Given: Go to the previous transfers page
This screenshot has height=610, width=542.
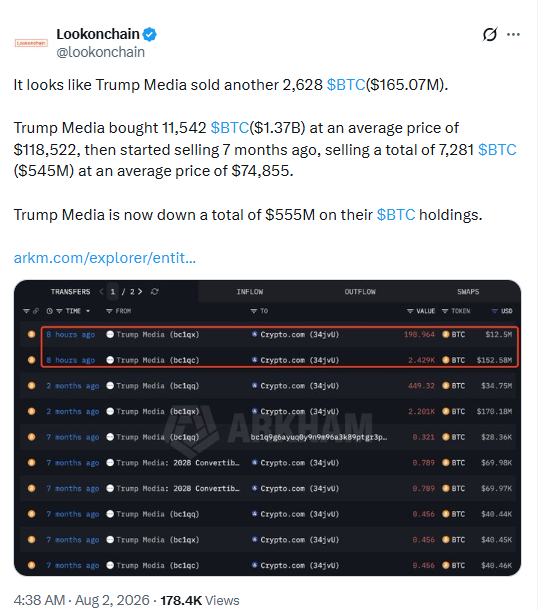Looking at the screenshot, I should pyautogui.click(x=101, y=291).
